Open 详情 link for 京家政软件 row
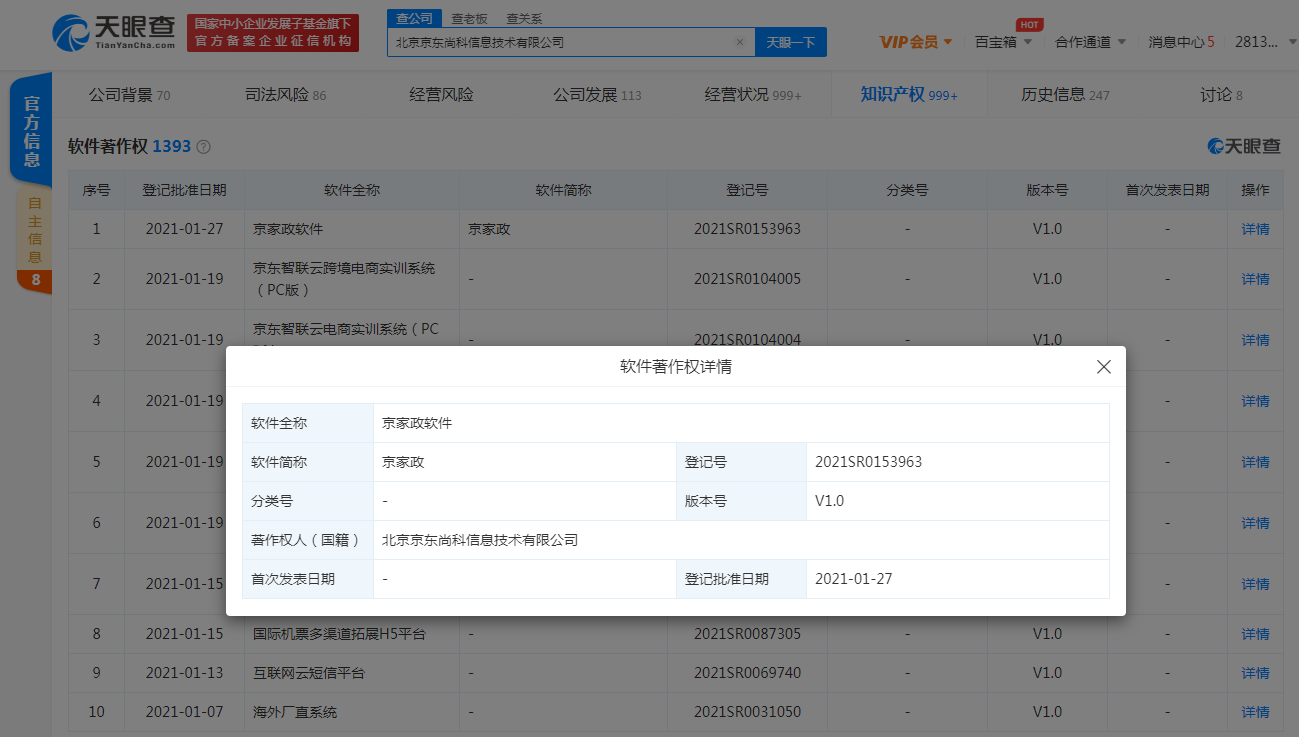 (x=1254, y=229)
